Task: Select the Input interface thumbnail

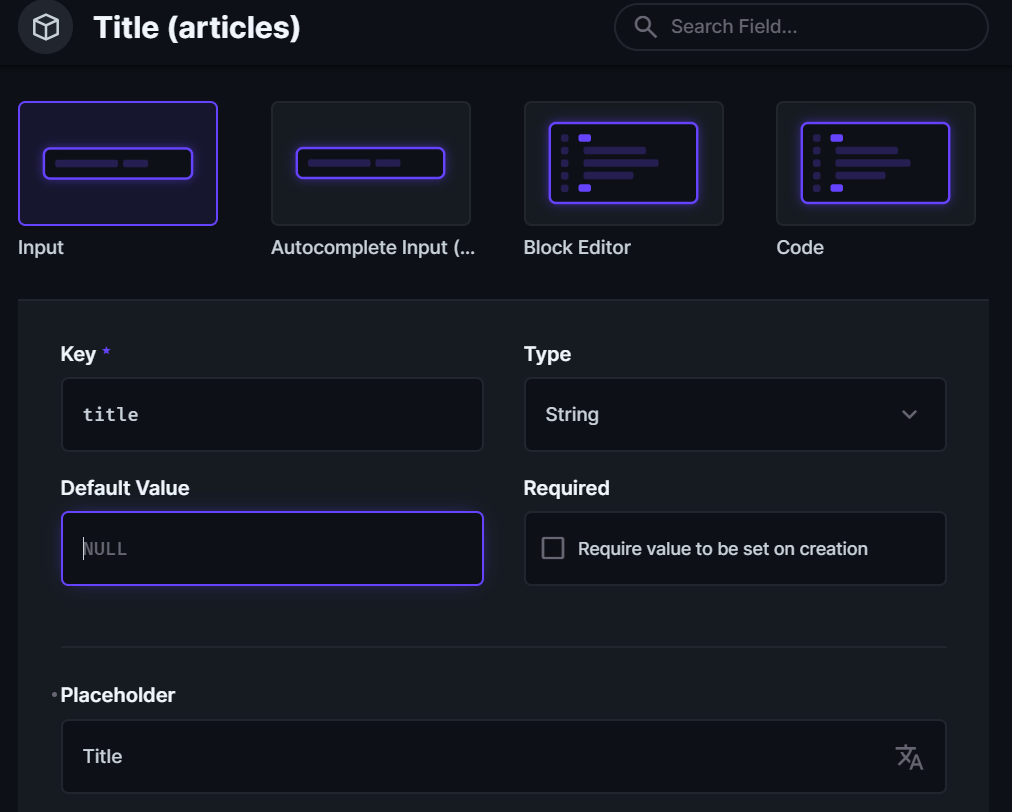Action: (118, 163)
